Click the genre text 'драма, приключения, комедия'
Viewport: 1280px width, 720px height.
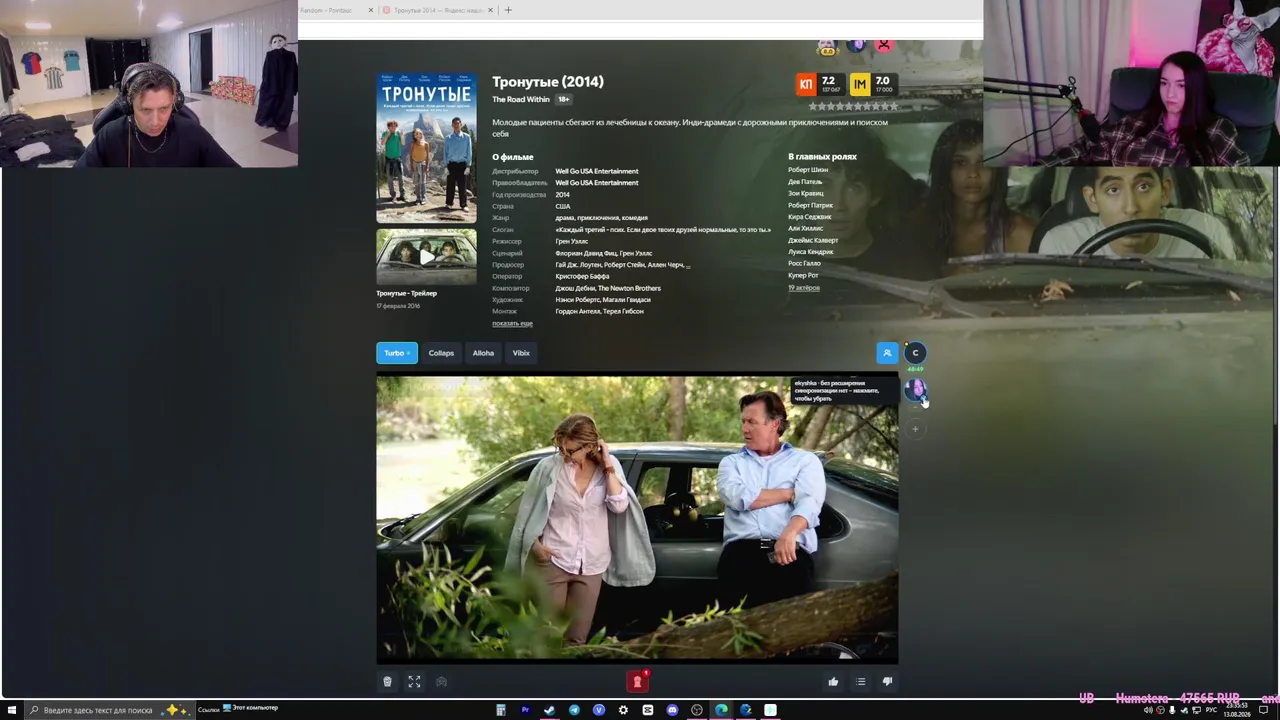coord(601,218)
